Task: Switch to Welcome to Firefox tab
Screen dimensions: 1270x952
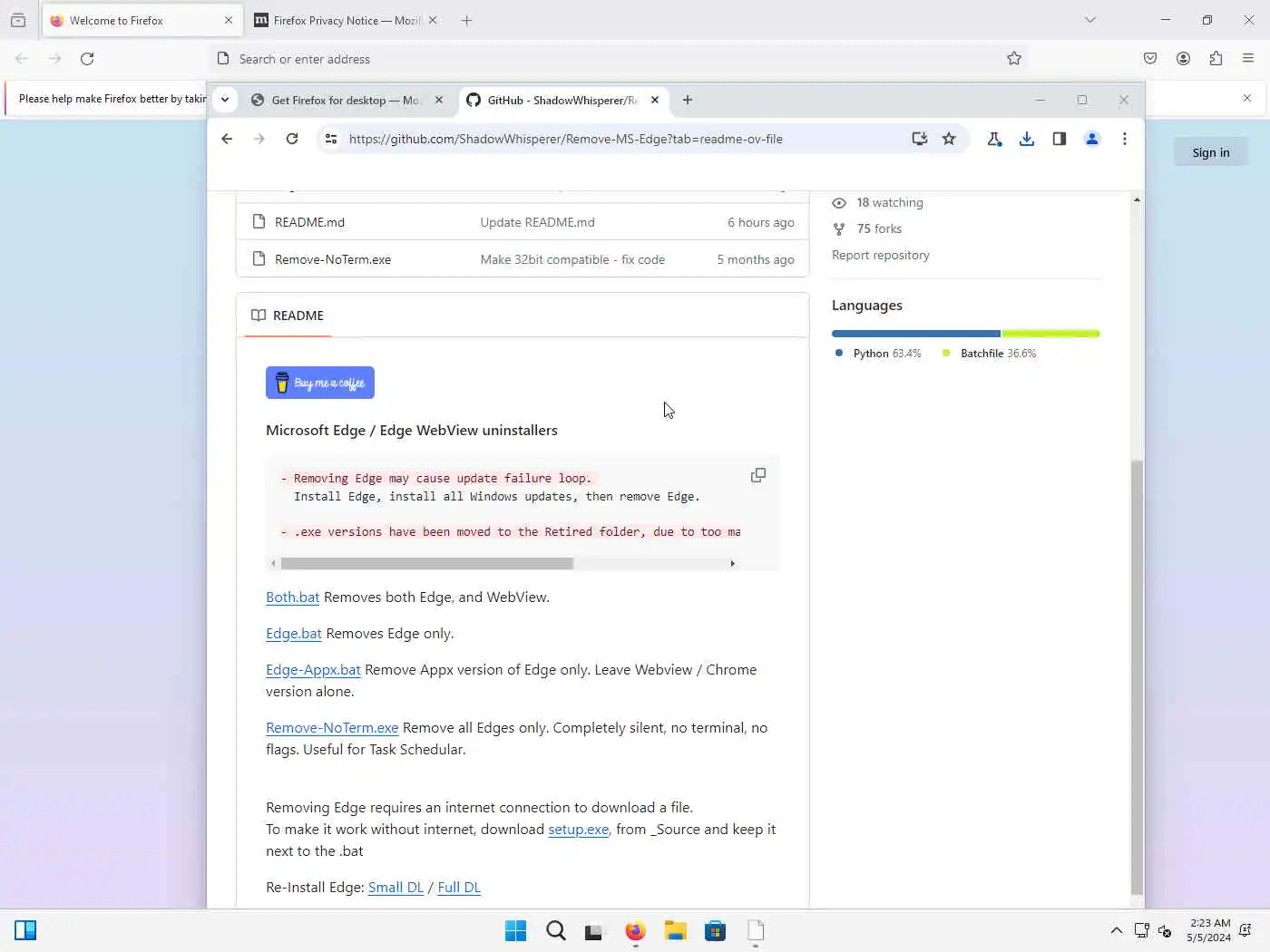Action: [x=142, y=20]
